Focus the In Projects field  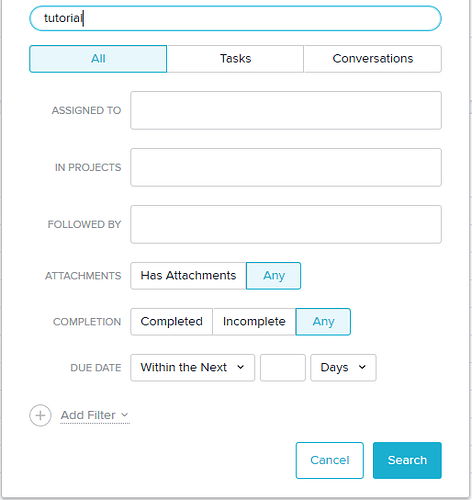(286, 167)
